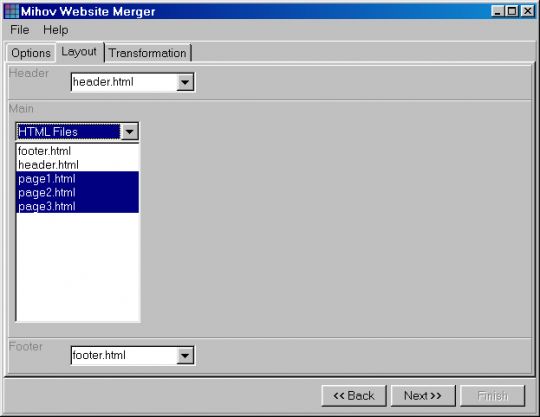Switch to the Options tab
The image size is (540, 417).
(x=31, y=53)
